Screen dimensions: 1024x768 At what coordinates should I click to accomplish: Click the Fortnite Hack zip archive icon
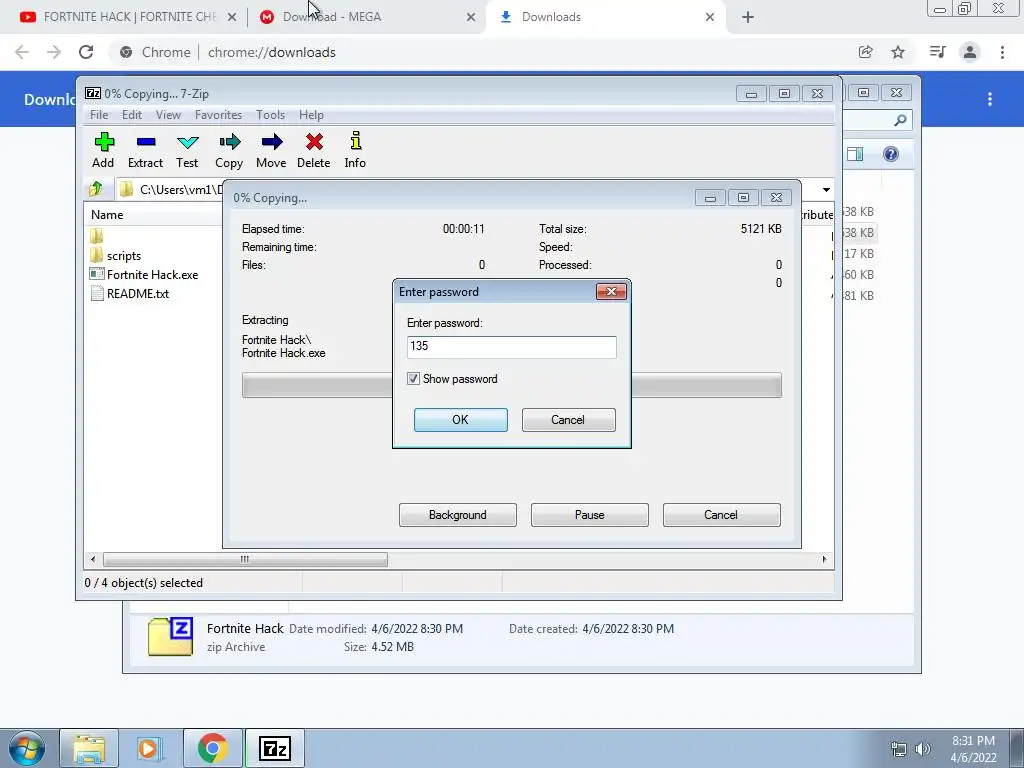[x=170, y=637]
